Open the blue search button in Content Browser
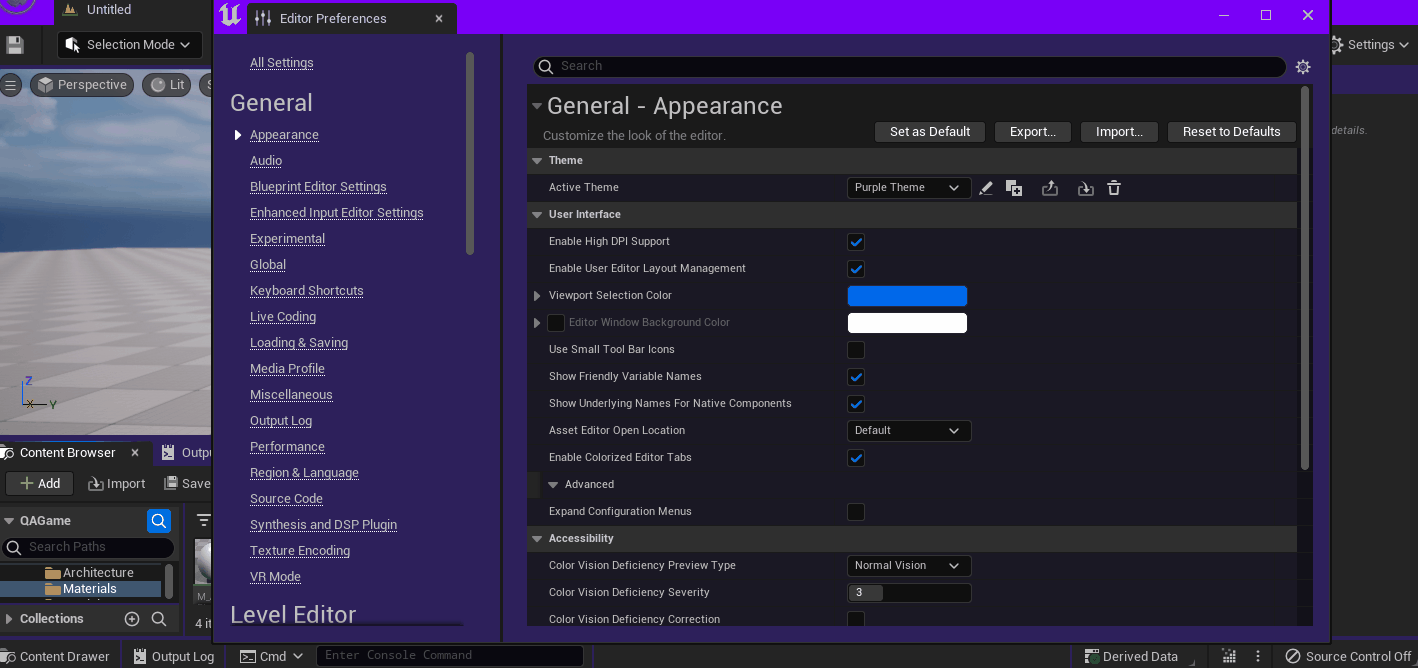This screenshot has width=1418, height=668. pos(159,520)
